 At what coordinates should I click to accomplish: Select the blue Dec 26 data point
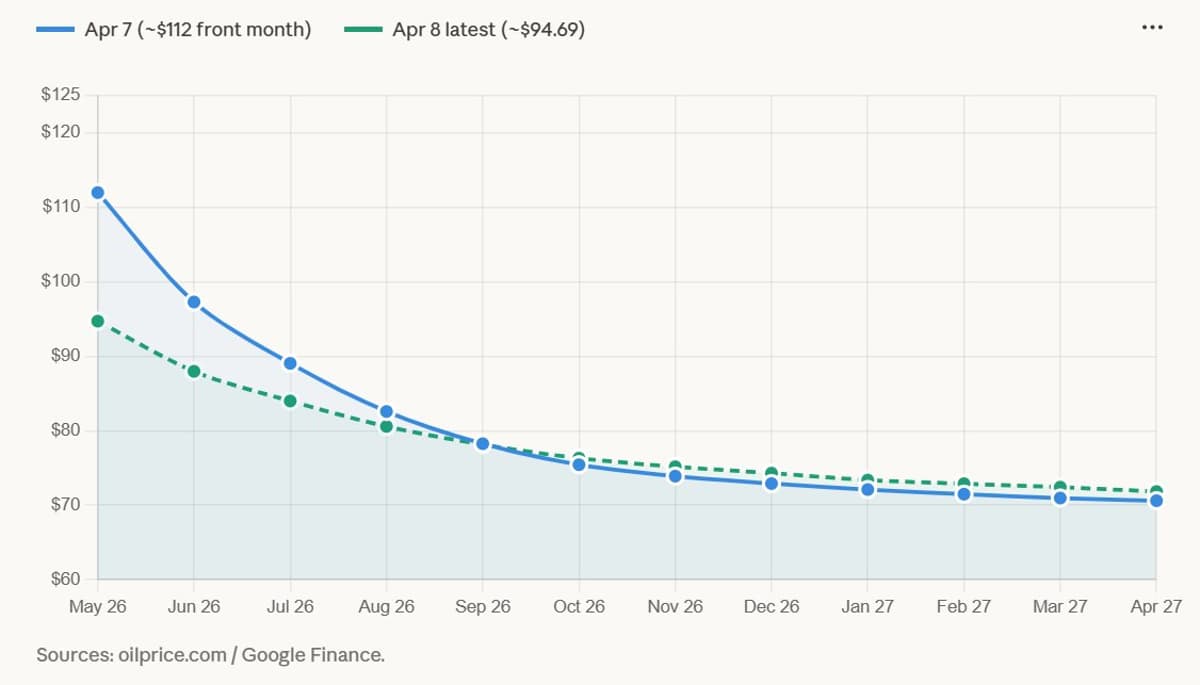[771, 484]
